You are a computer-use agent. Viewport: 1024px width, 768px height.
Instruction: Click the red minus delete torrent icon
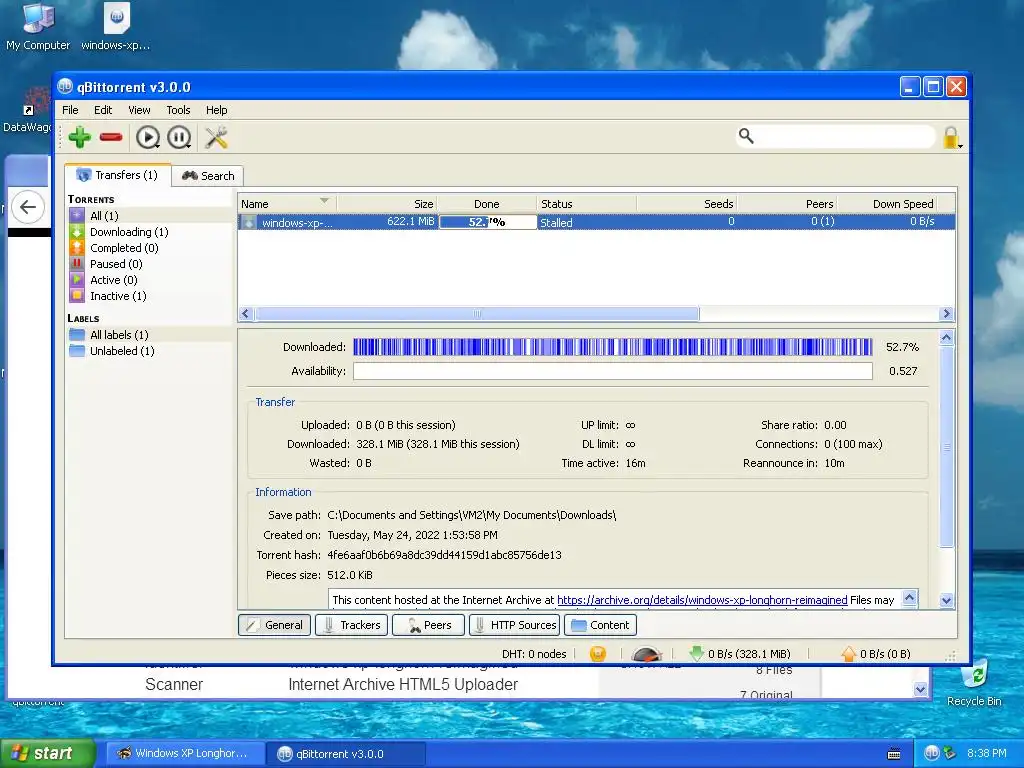pos(111,137)
